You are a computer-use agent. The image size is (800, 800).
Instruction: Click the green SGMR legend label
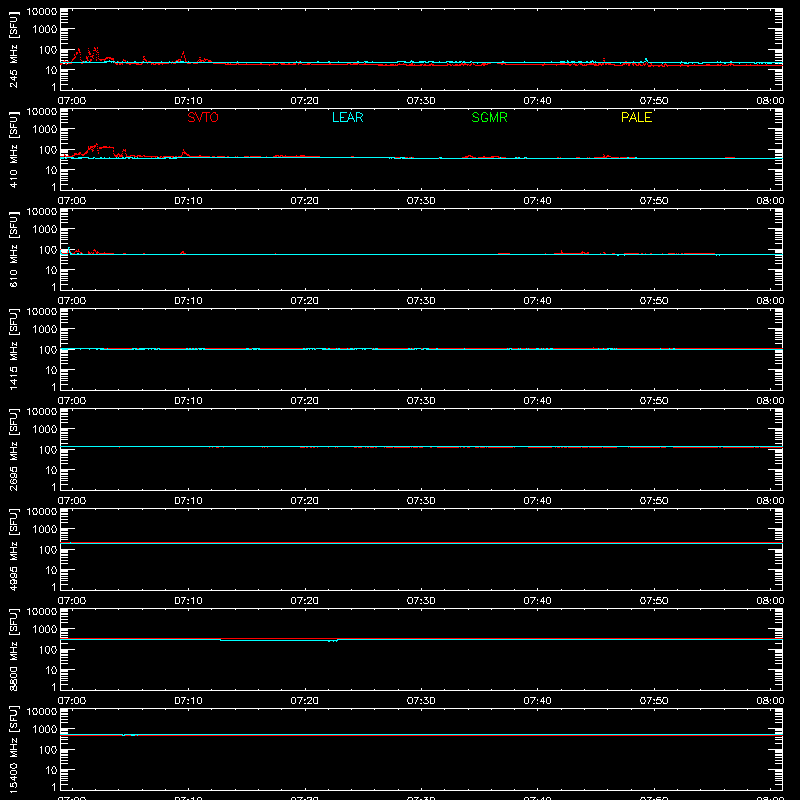coord(489,117)
